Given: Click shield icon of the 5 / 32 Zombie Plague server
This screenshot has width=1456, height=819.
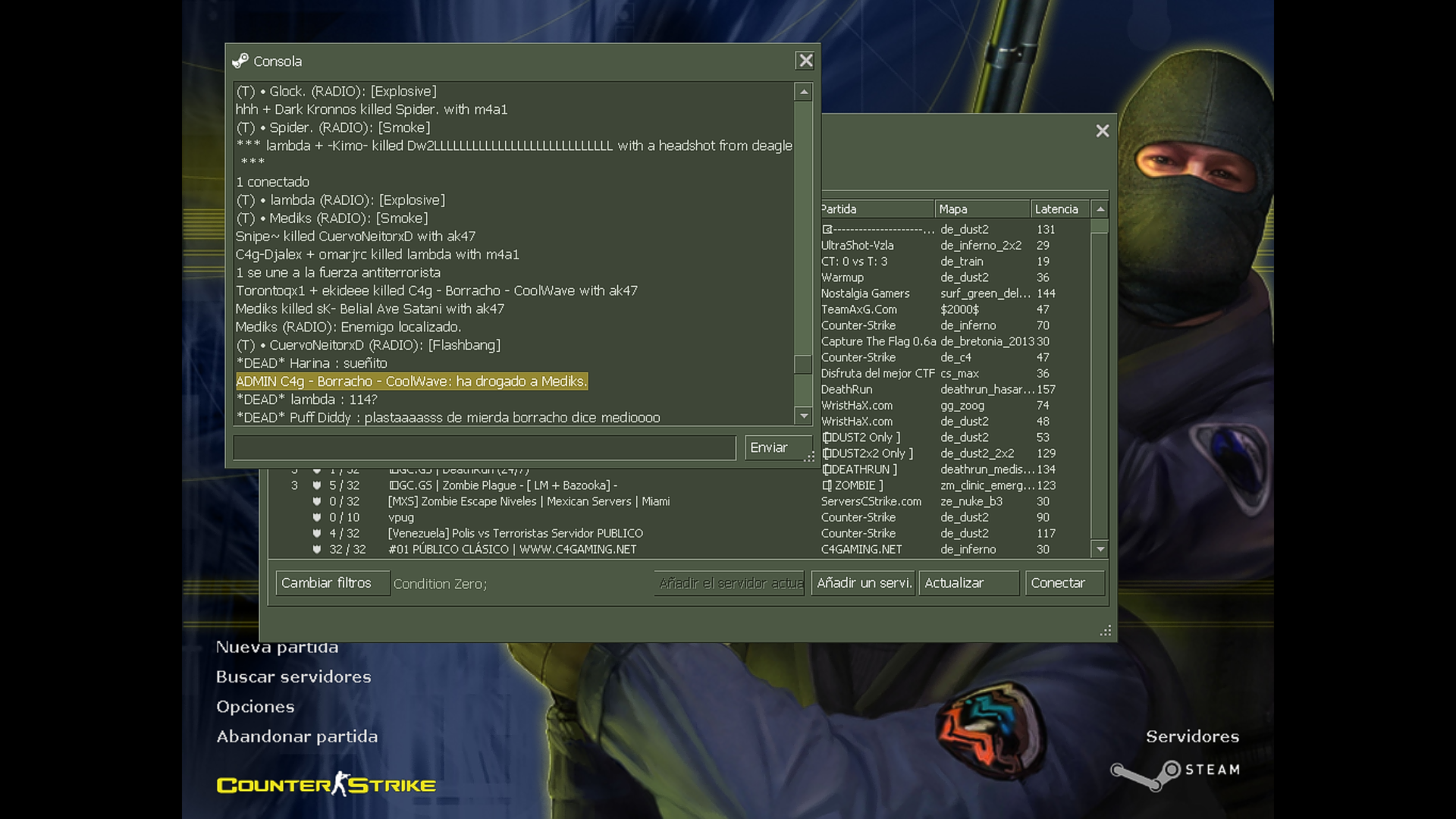Looking at the screenshot, I should (x=317, y=485).
